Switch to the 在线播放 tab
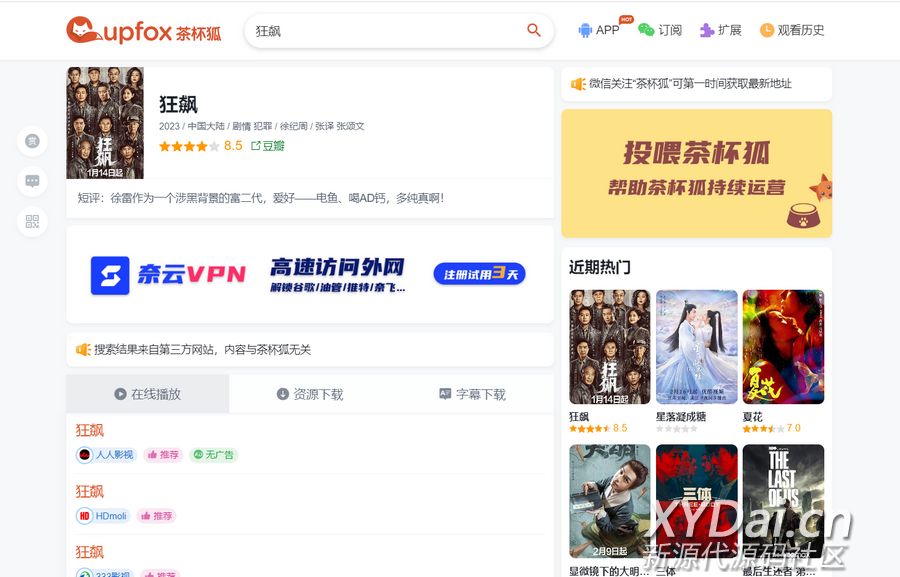This screenshot has height=577, width=900. (148, 394)
